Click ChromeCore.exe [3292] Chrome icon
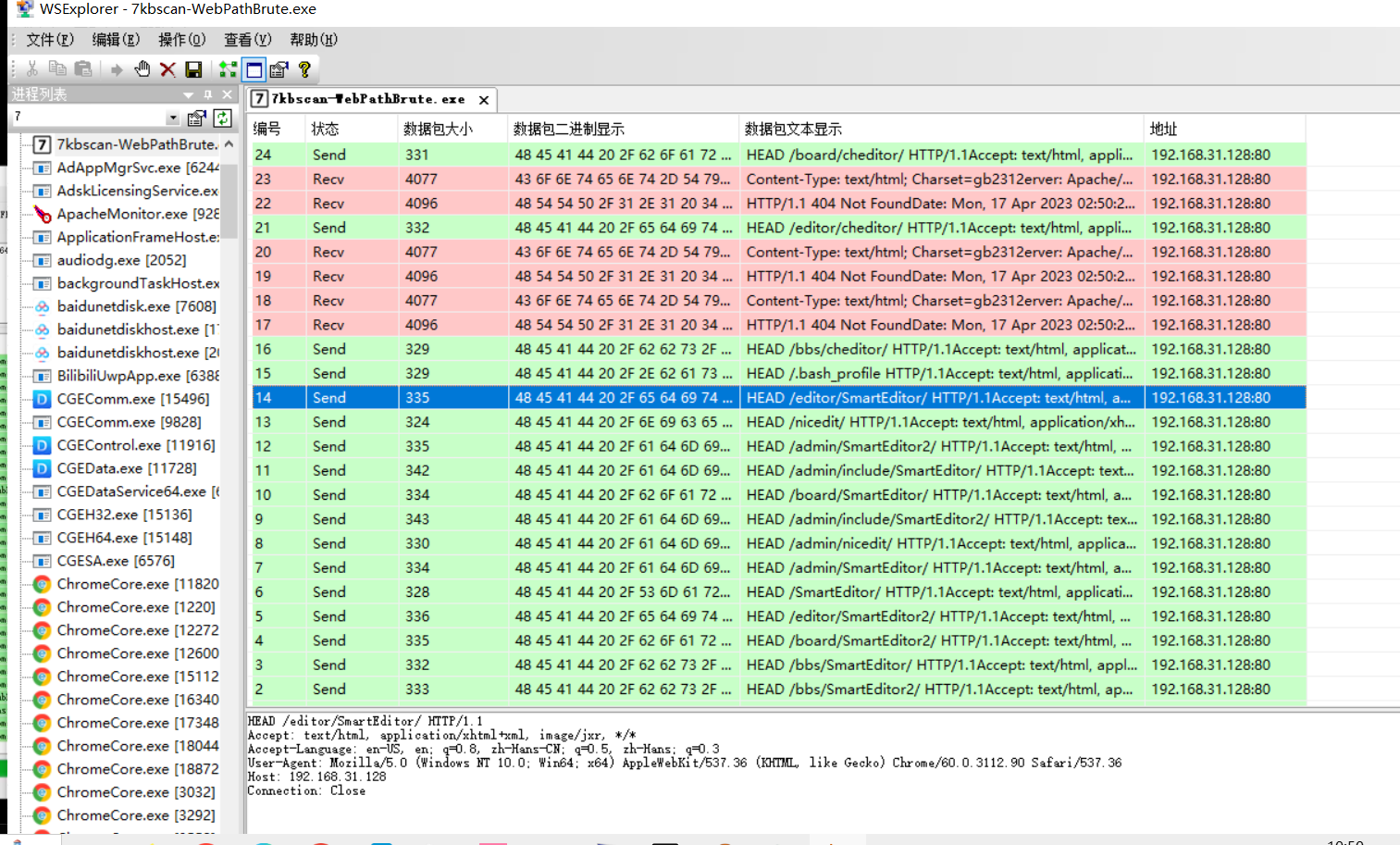Screen dimensions: 1400x845 pos(42,815)
